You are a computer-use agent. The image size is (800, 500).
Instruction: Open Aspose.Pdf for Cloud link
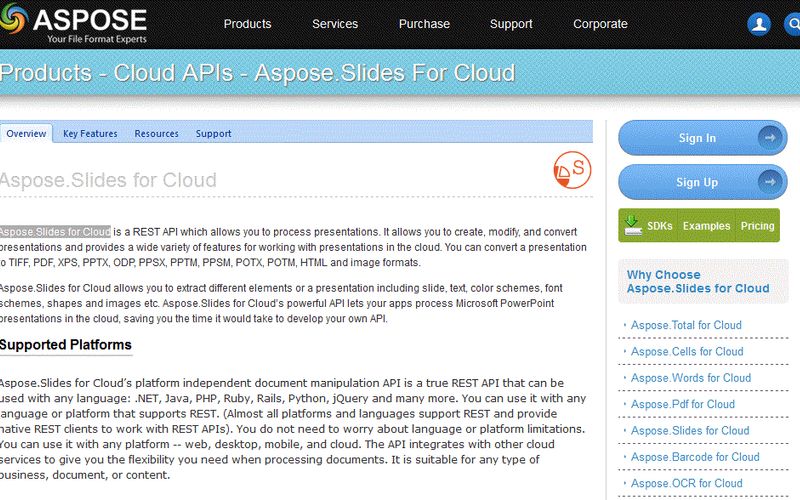683,404
